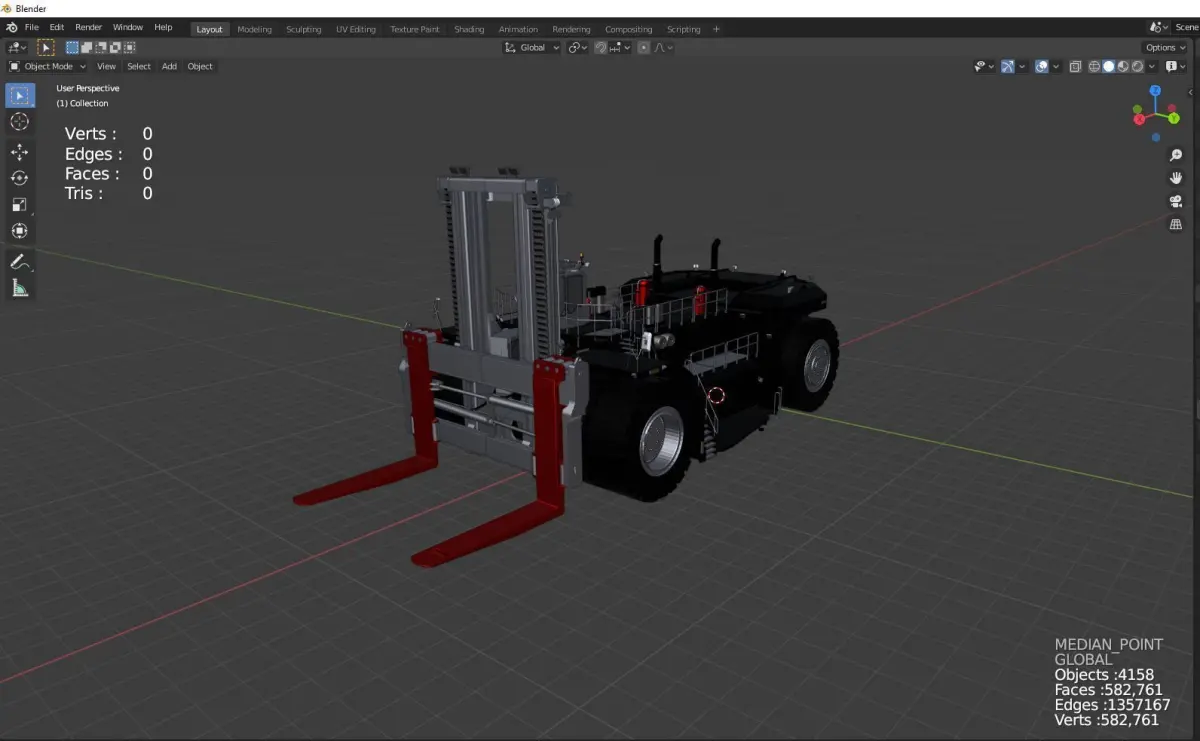Toggle viewport overlays display
This screenshot has height=741, width=1200.
pos(1042,66)
